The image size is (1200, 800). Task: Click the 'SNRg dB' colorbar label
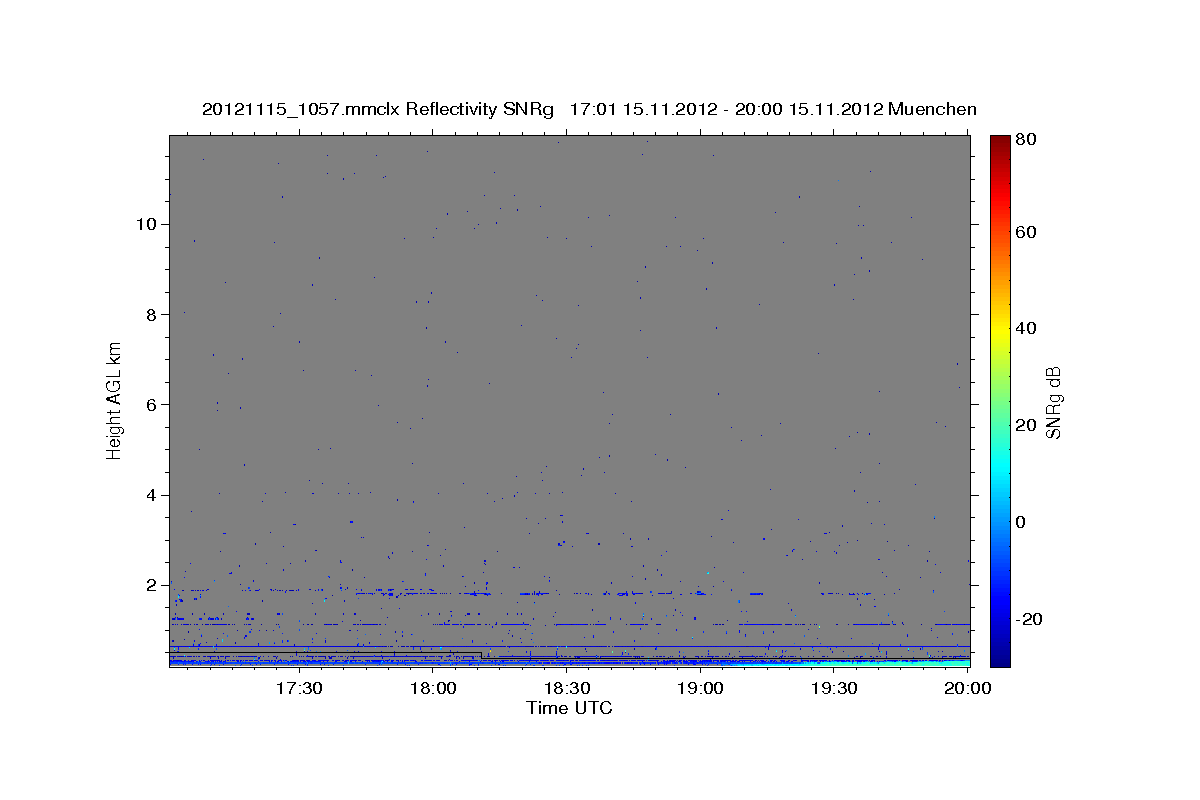click(x=1053, y=402)
